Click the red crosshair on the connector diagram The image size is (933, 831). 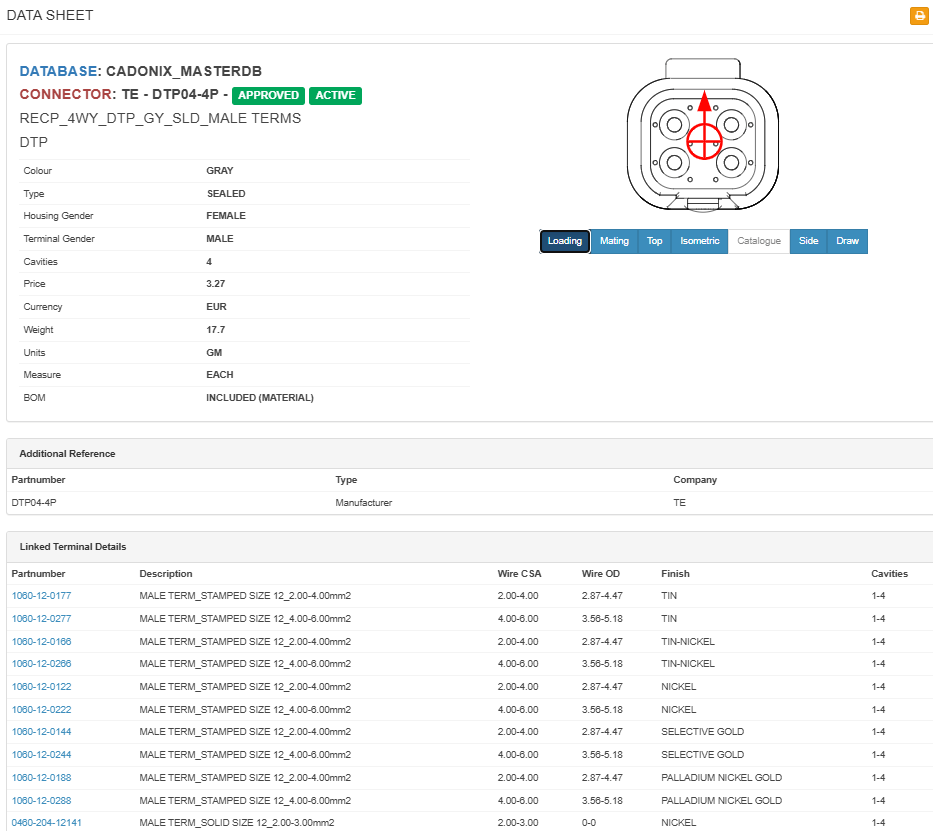pos(704,142)
